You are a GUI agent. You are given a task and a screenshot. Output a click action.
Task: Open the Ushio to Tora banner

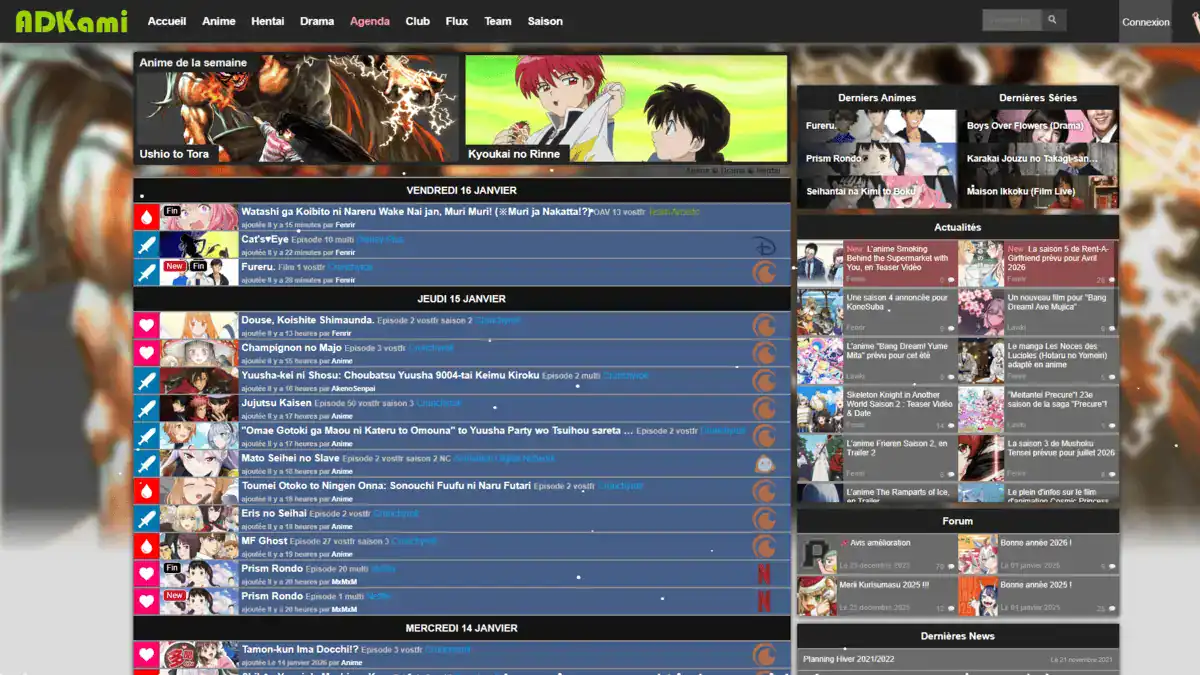296,108
